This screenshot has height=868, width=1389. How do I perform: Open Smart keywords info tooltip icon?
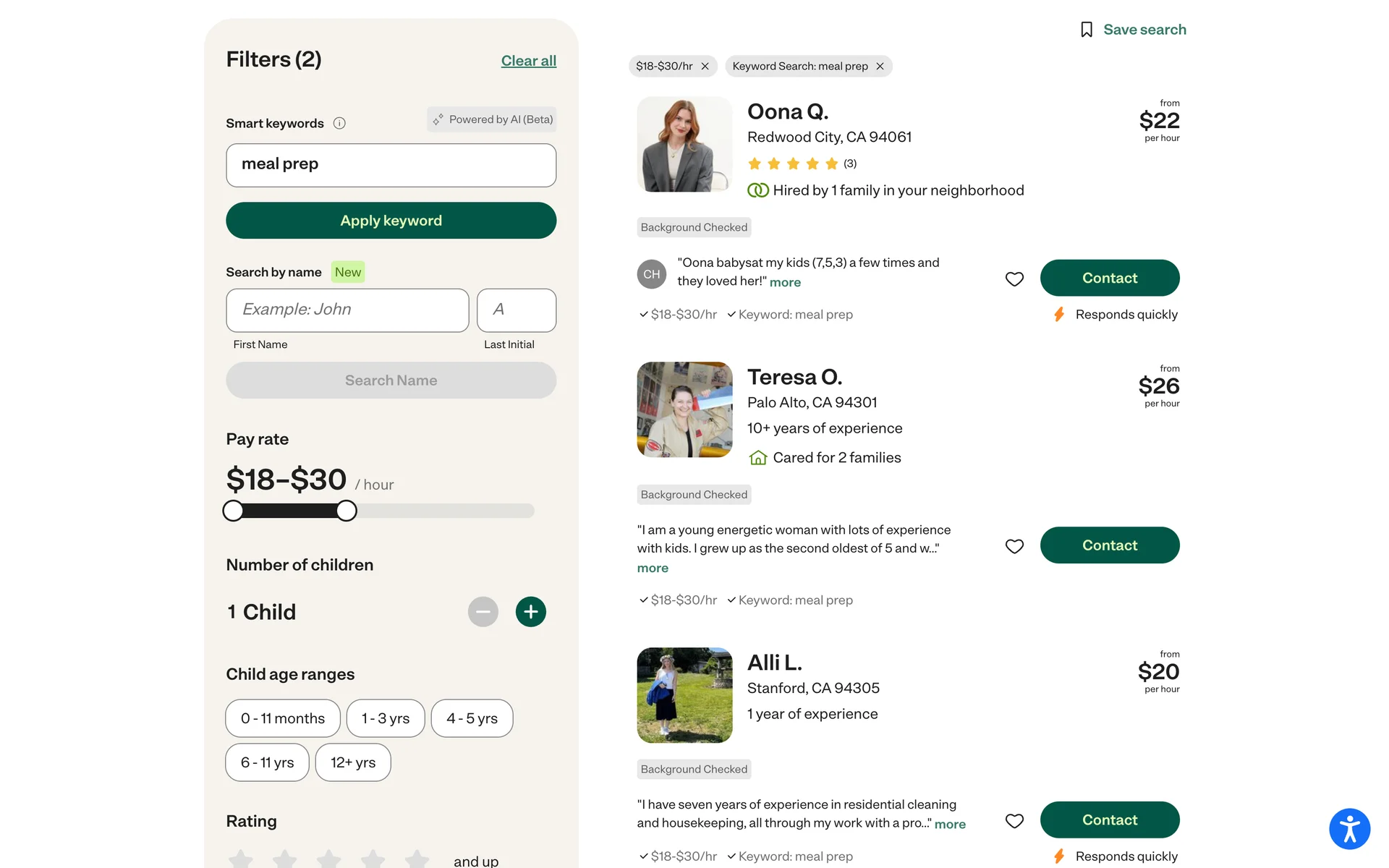click(x=339, y=123)
